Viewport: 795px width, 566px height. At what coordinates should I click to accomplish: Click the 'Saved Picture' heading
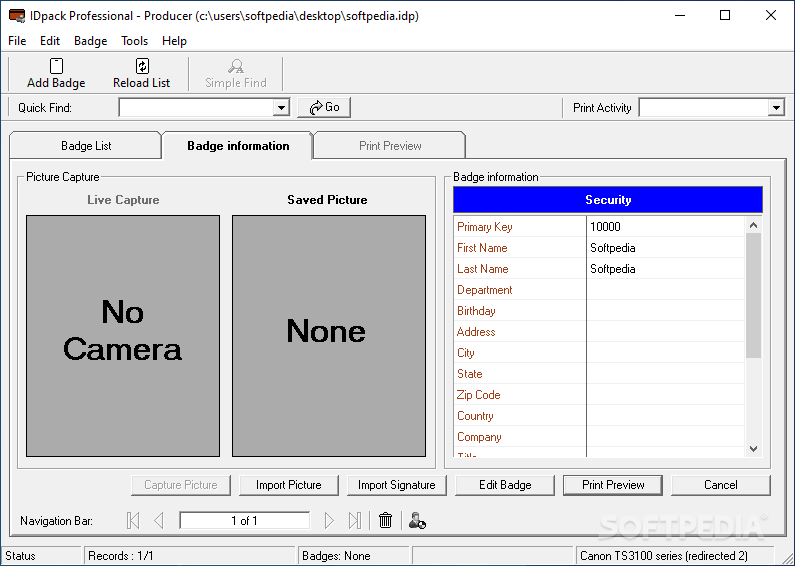[328, 200]
